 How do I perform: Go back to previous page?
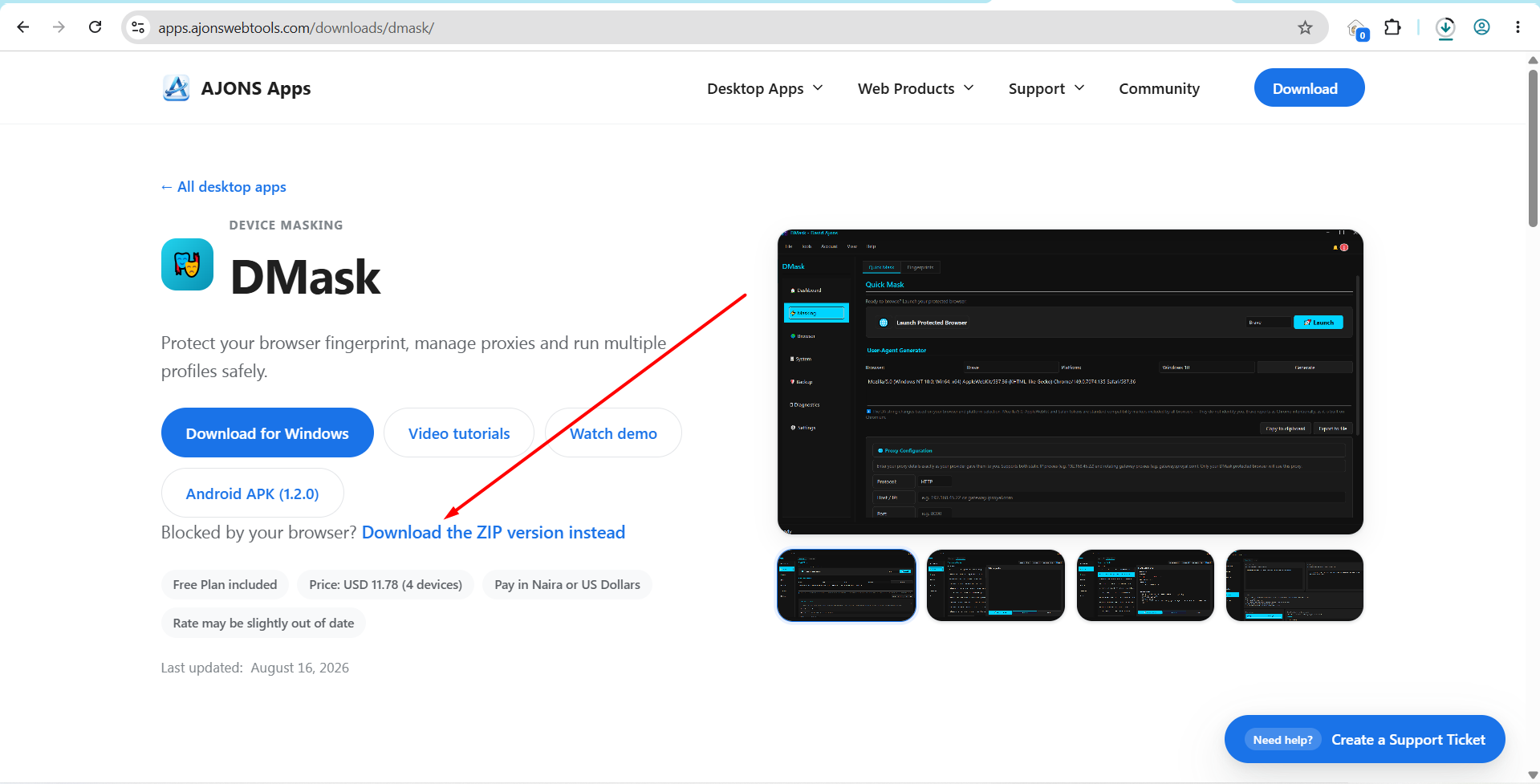[23, 27]
